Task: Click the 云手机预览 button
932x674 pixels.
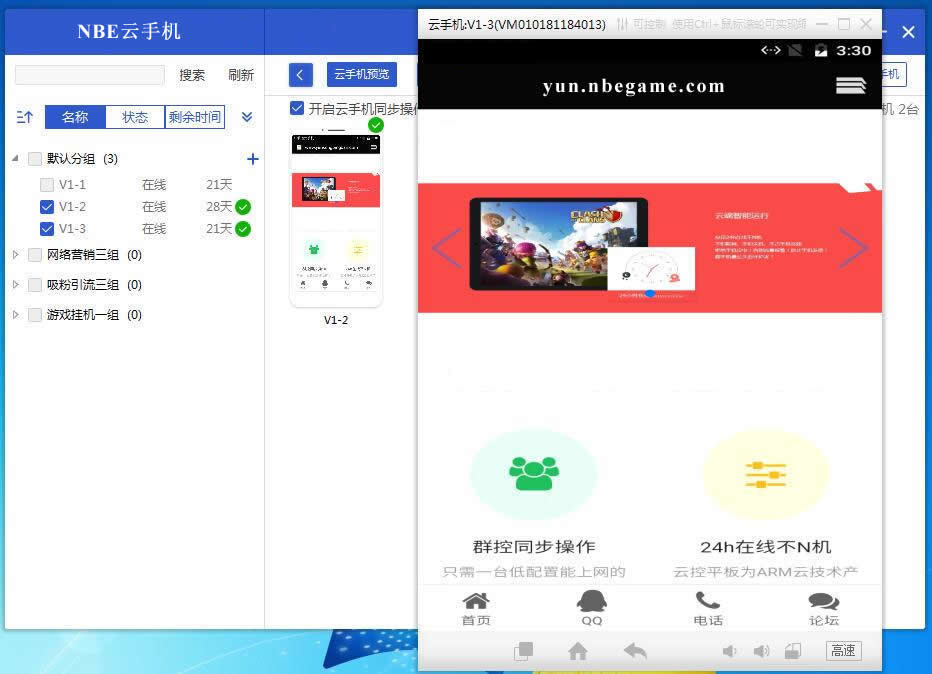Action: (361, 74)
